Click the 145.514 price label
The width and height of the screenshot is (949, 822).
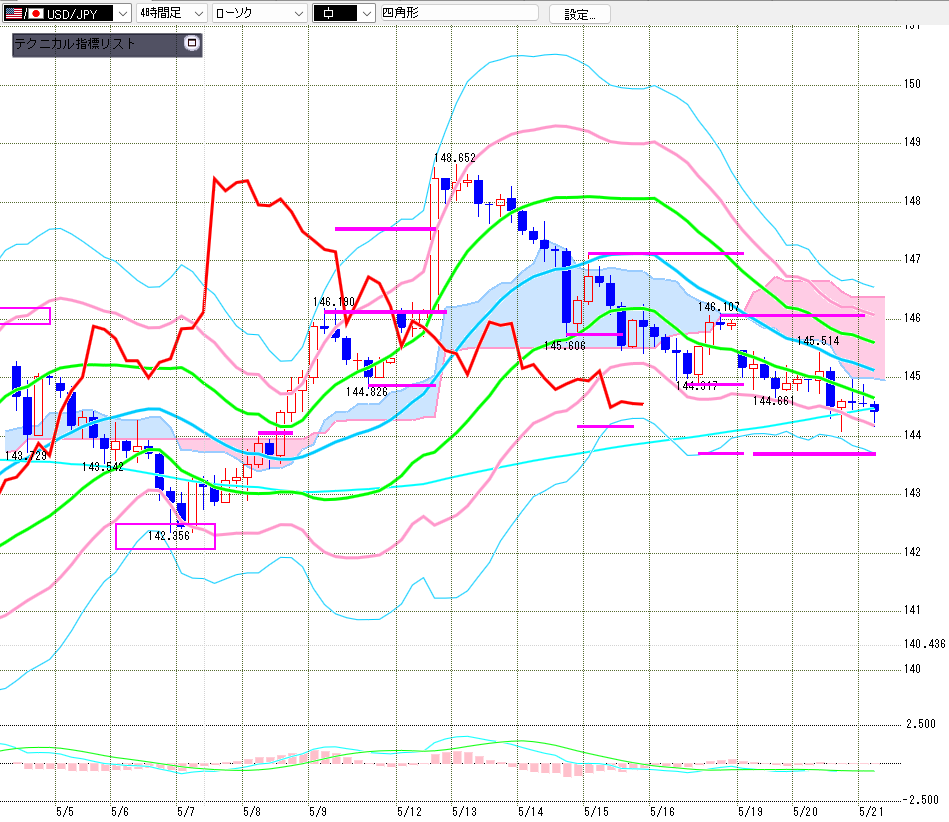tap(818, 341)
